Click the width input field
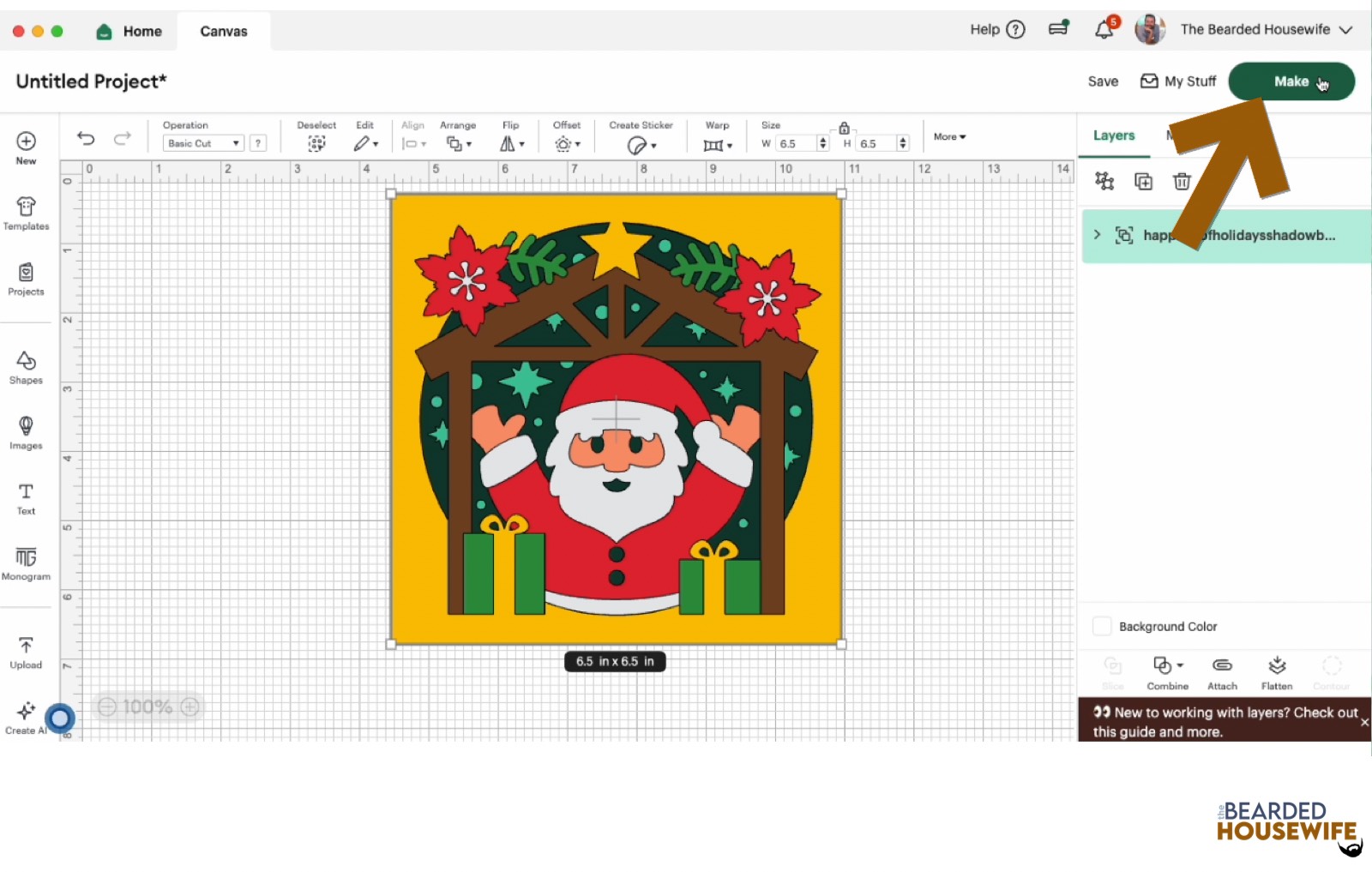1372x872 pixels. 796,144
